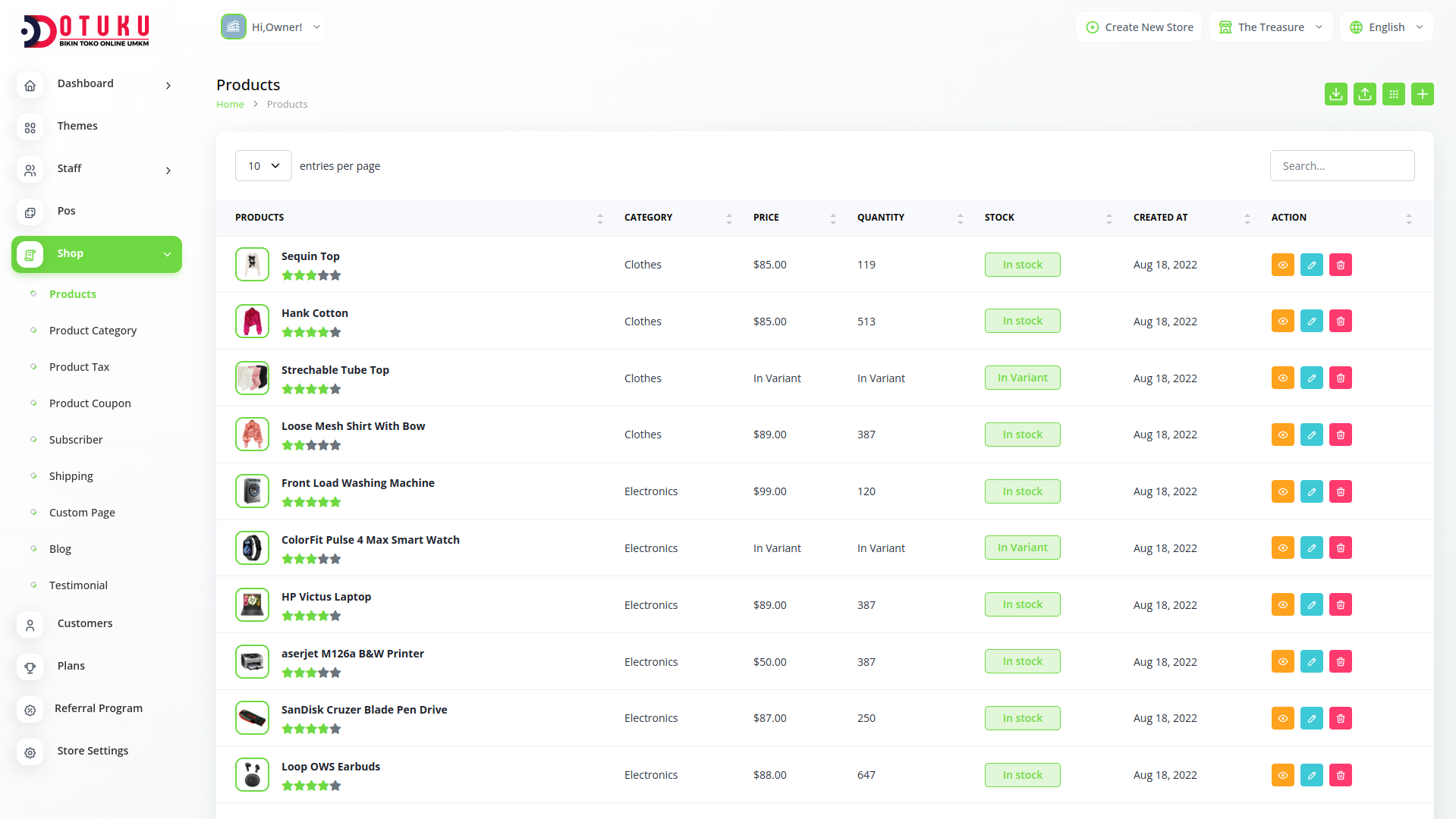The image size is (1456, 819).
Task: View ColorFit Pulse Smart Watch eye icon
Action: pos(1282,548)
